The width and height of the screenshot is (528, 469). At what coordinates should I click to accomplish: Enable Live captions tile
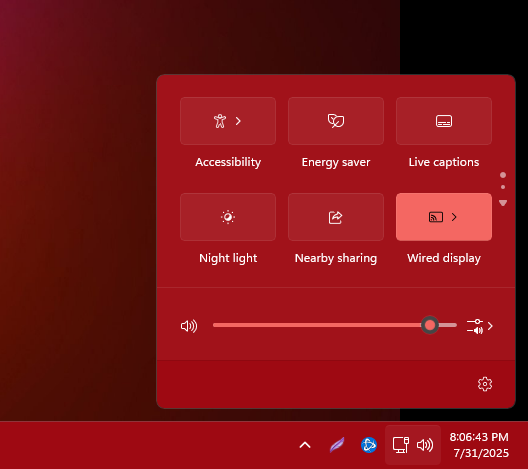click(x=444, y=121)
